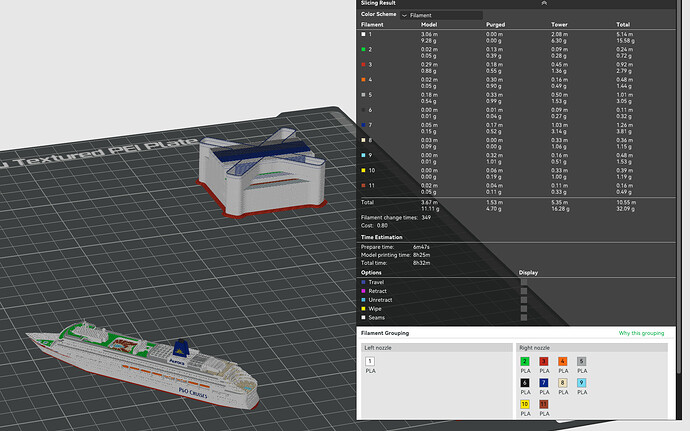Viewport: 690px width, 431px height.
Task: Toggle Travel display checkbox
Action: (524, 282)
